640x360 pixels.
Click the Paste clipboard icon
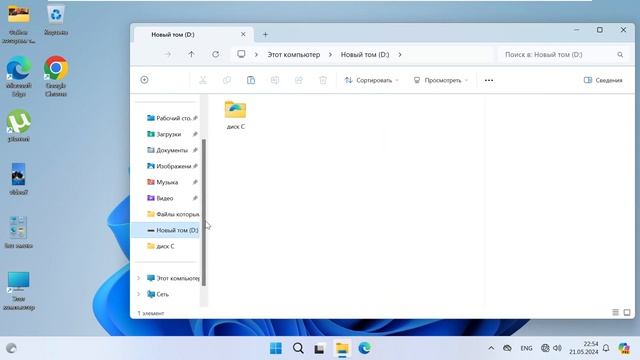pyautogui.click(x=251, y=80)
